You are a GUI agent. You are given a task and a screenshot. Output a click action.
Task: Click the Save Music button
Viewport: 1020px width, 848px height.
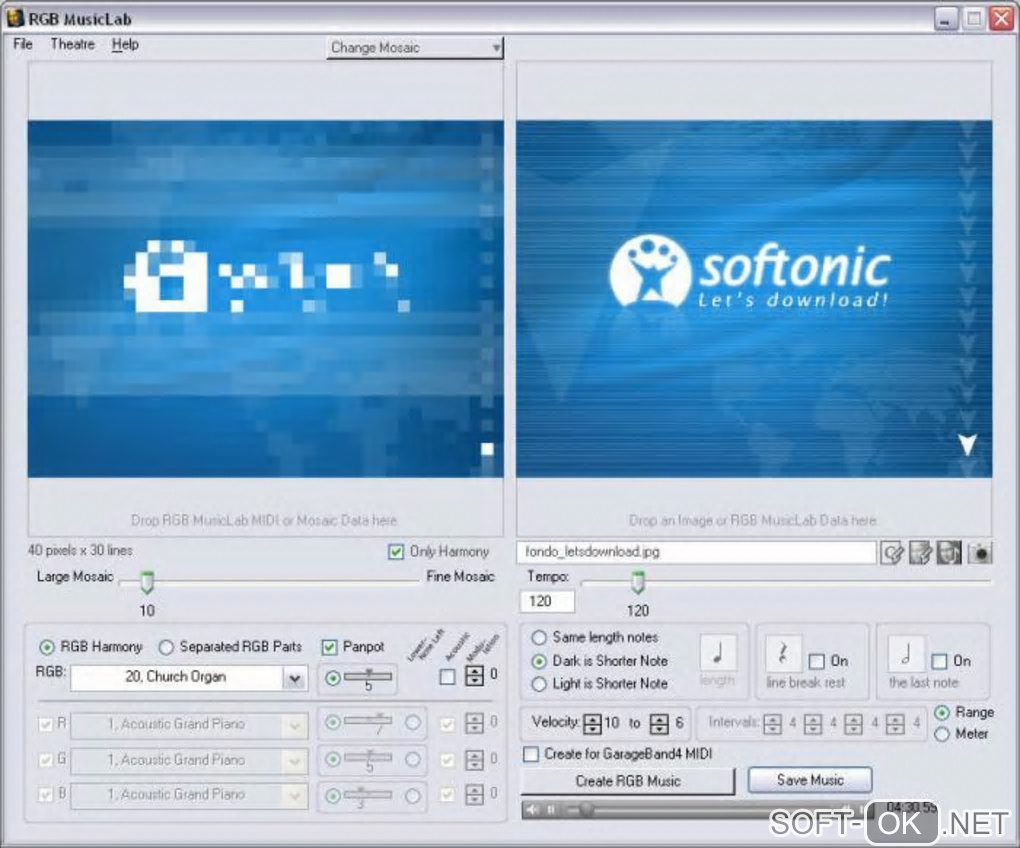click(810, 780)
